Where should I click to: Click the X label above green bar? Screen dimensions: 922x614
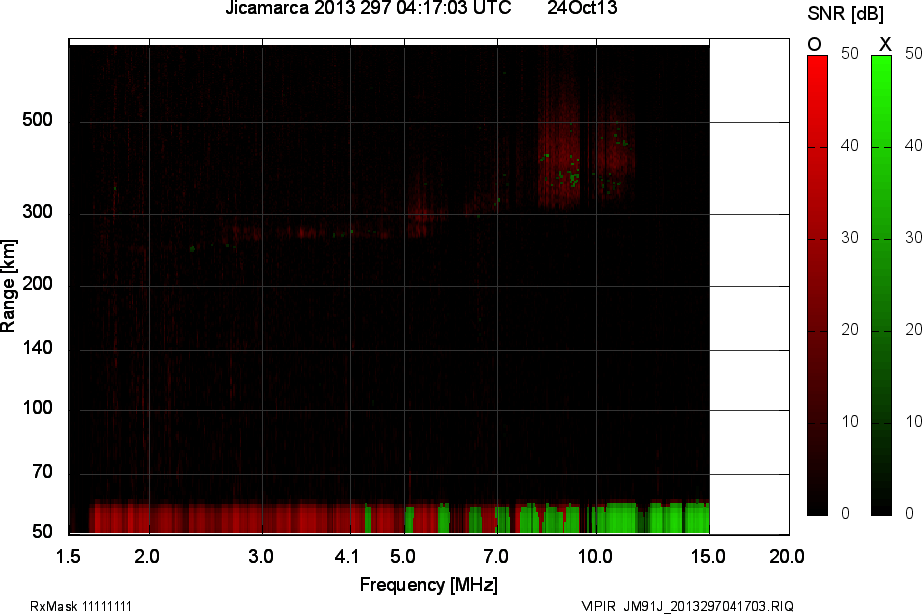tap(884, 44)
